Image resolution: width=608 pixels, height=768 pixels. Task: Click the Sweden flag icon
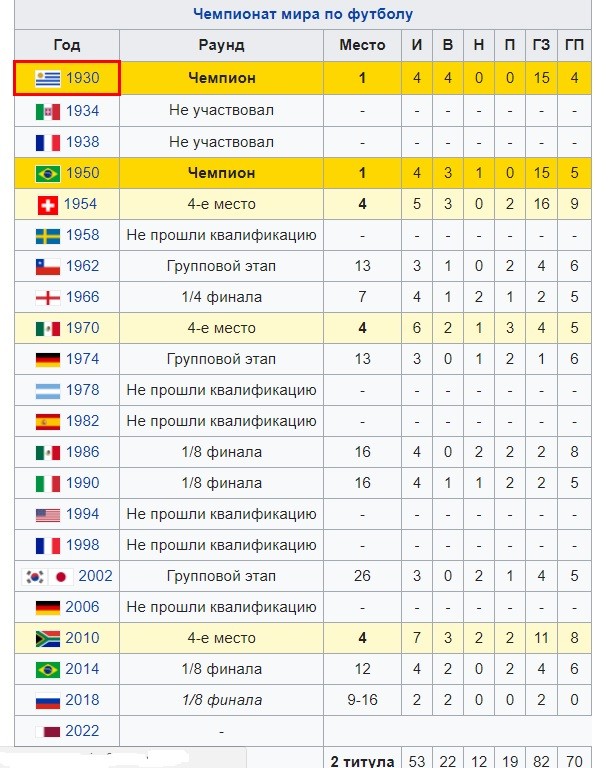tap(47, 235)
